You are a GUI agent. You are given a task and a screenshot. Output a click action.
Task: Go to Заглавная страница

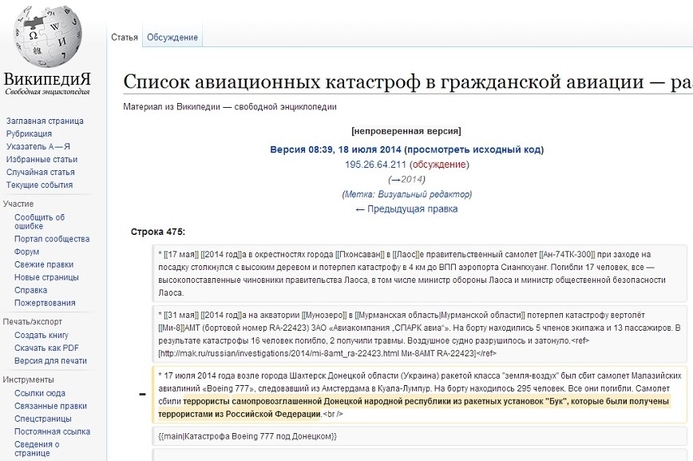point(45,121)
